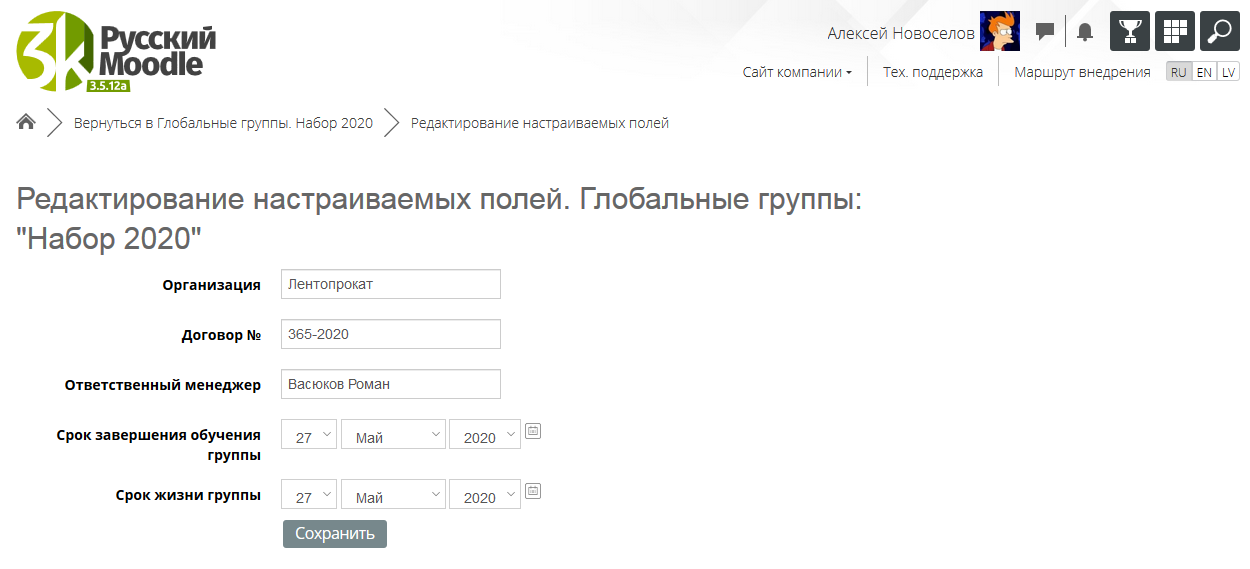This screenshot has height=569, width=1250.
Task: Switch site language to LV
Action: click(1228, 72)
